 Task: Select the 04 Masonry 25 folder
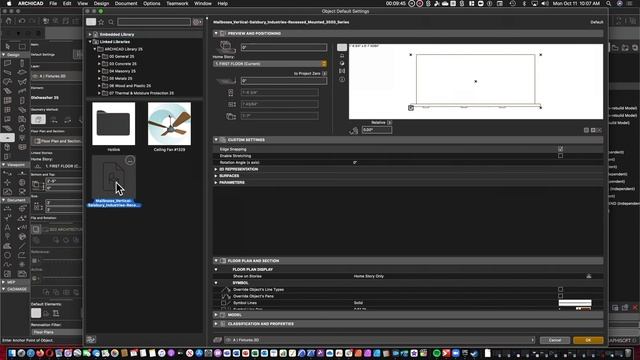[122, 71]
